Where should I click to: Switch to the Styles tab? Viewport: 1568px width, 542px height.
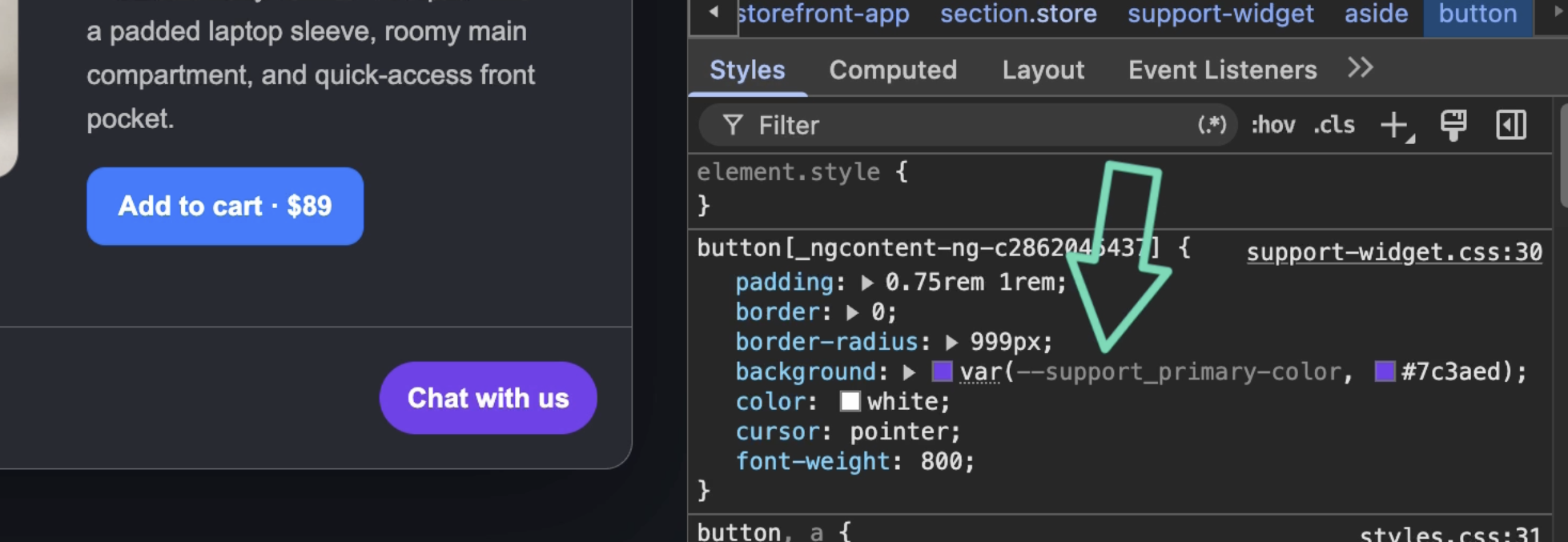point(747,70)
